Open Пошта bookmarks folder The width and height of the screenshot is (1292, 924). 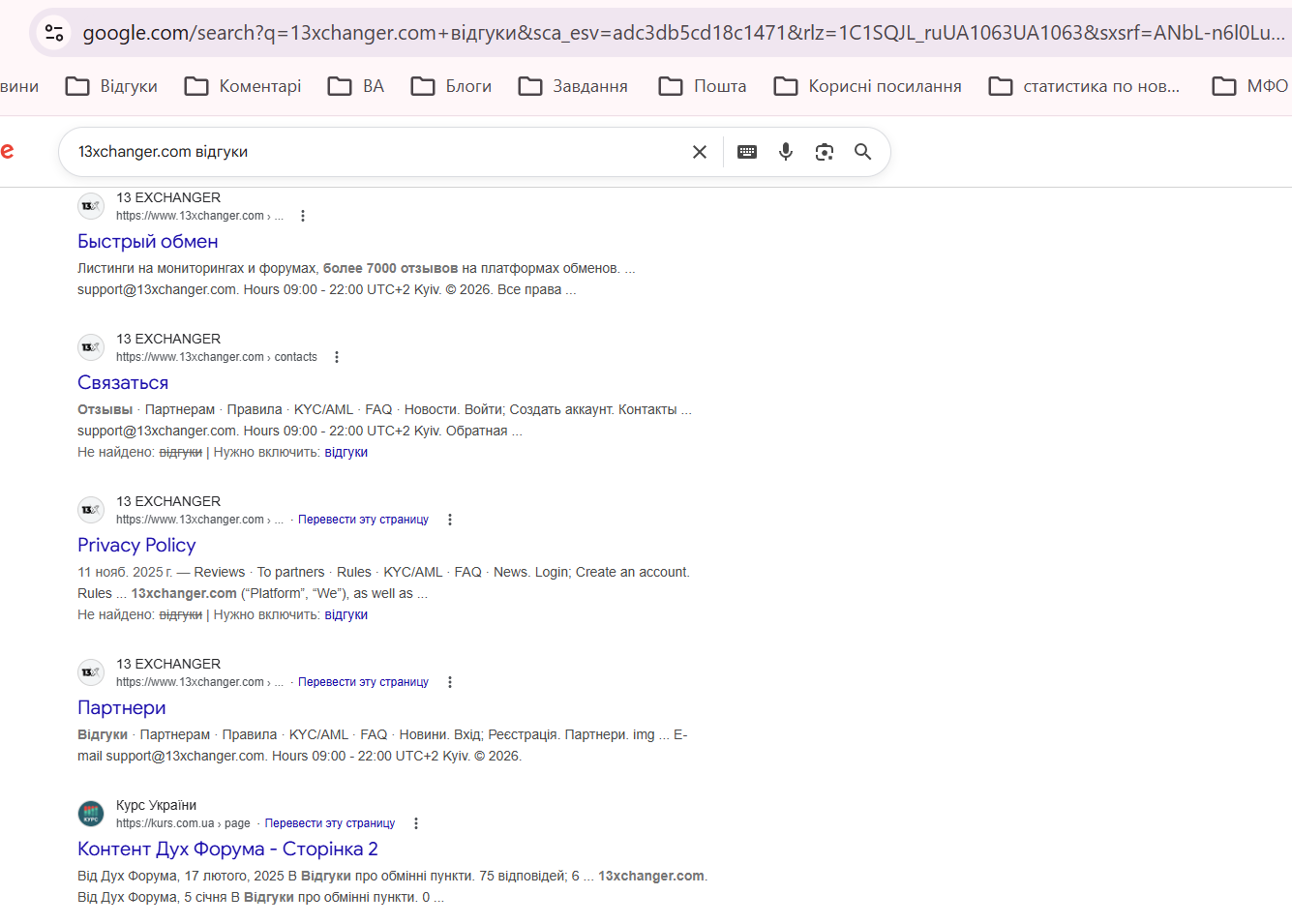click(x=703, y=86)
